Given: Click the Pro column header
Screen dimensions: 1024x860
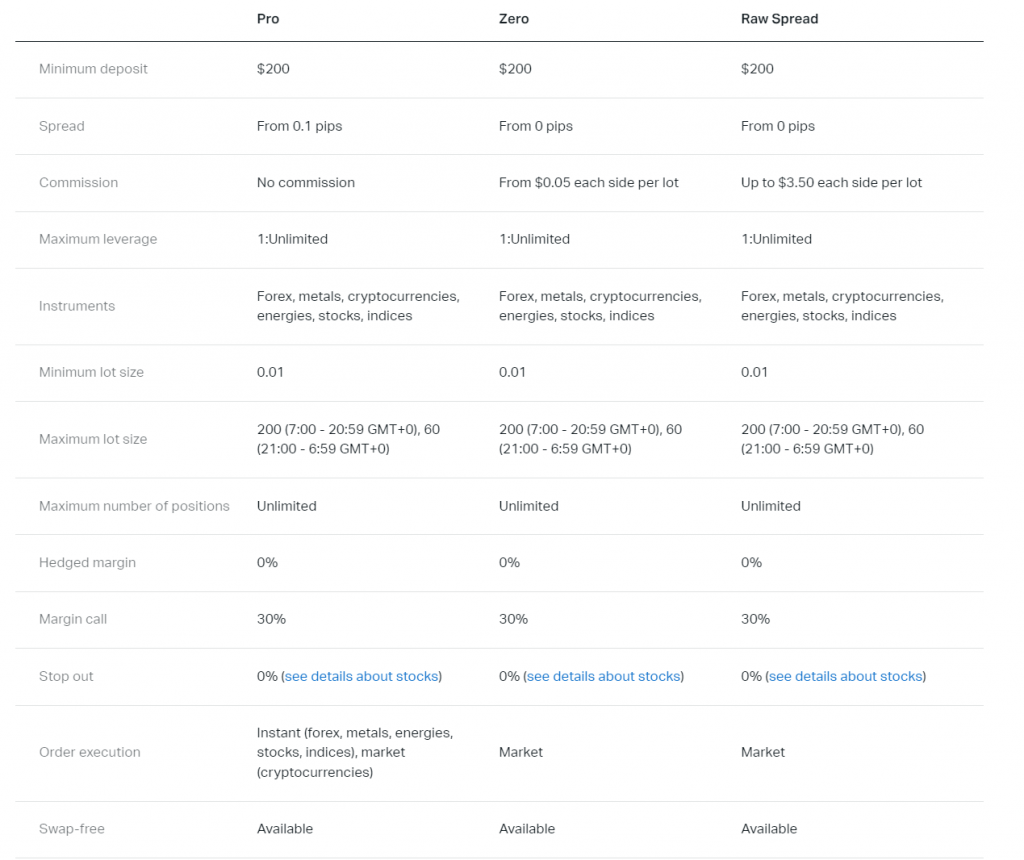Looking at the screenshot, I should point(268,19).
